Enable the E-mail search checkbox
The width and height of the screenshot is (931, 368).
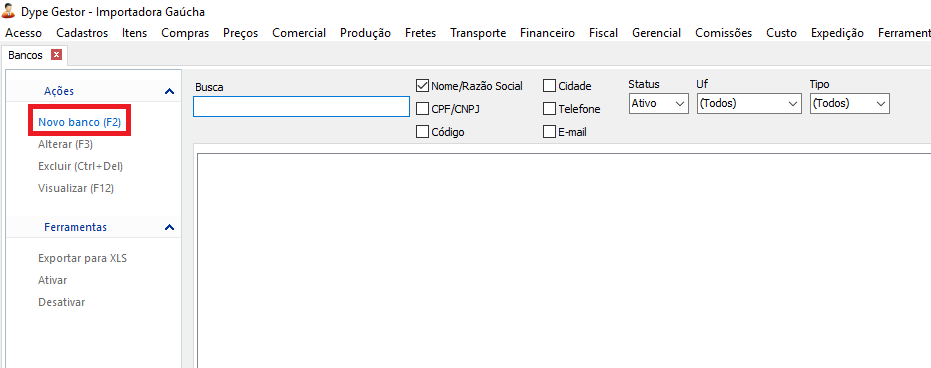point(549,132)
